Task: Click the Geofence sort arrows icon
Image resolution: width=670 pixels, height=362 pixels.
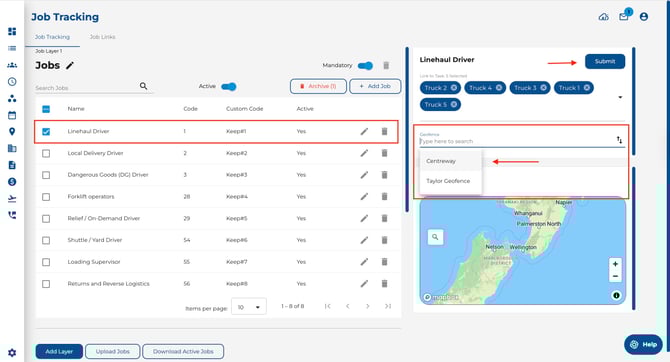Action: (619, 140)
